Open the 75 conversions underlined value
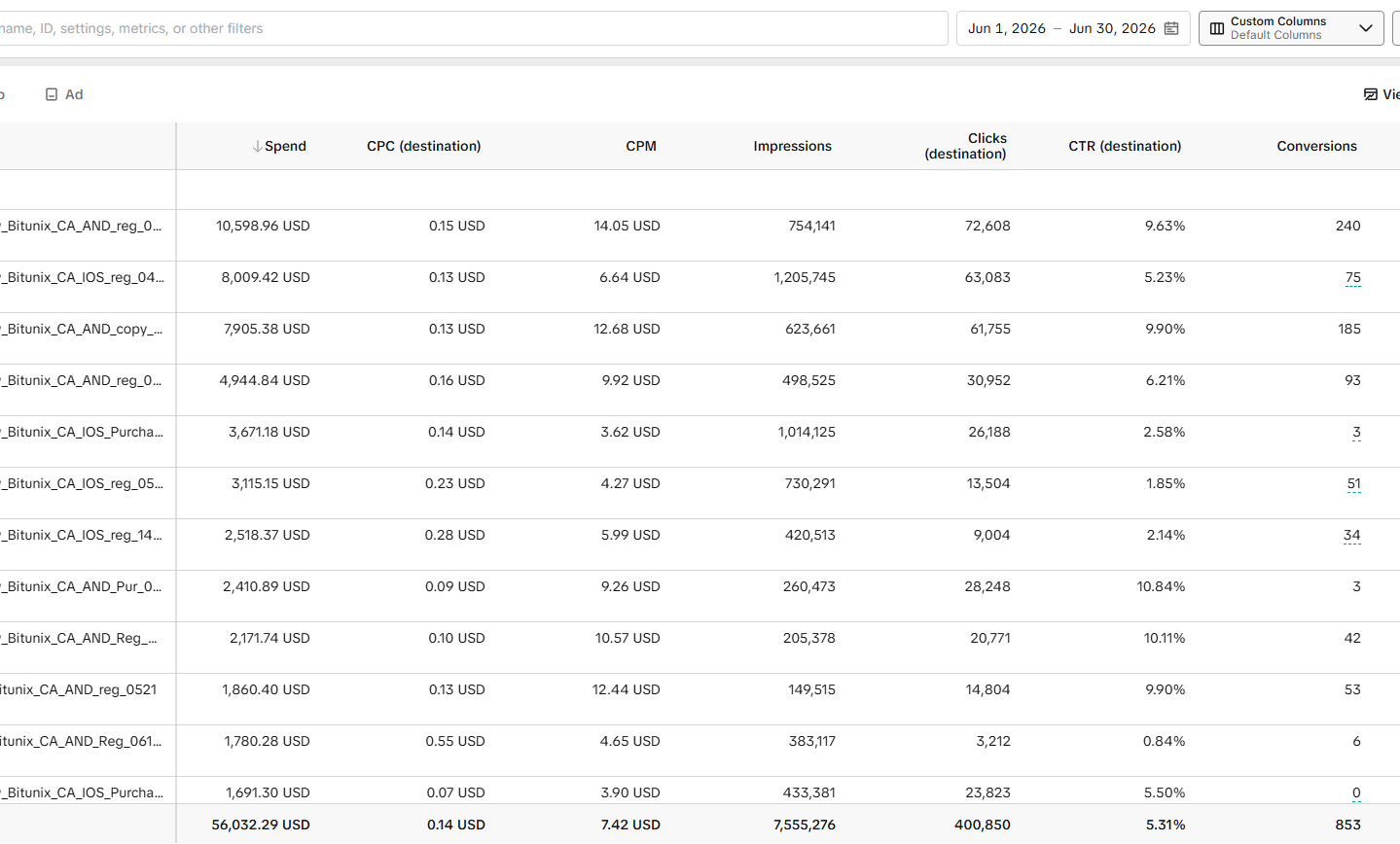 tap(1353, 278)
